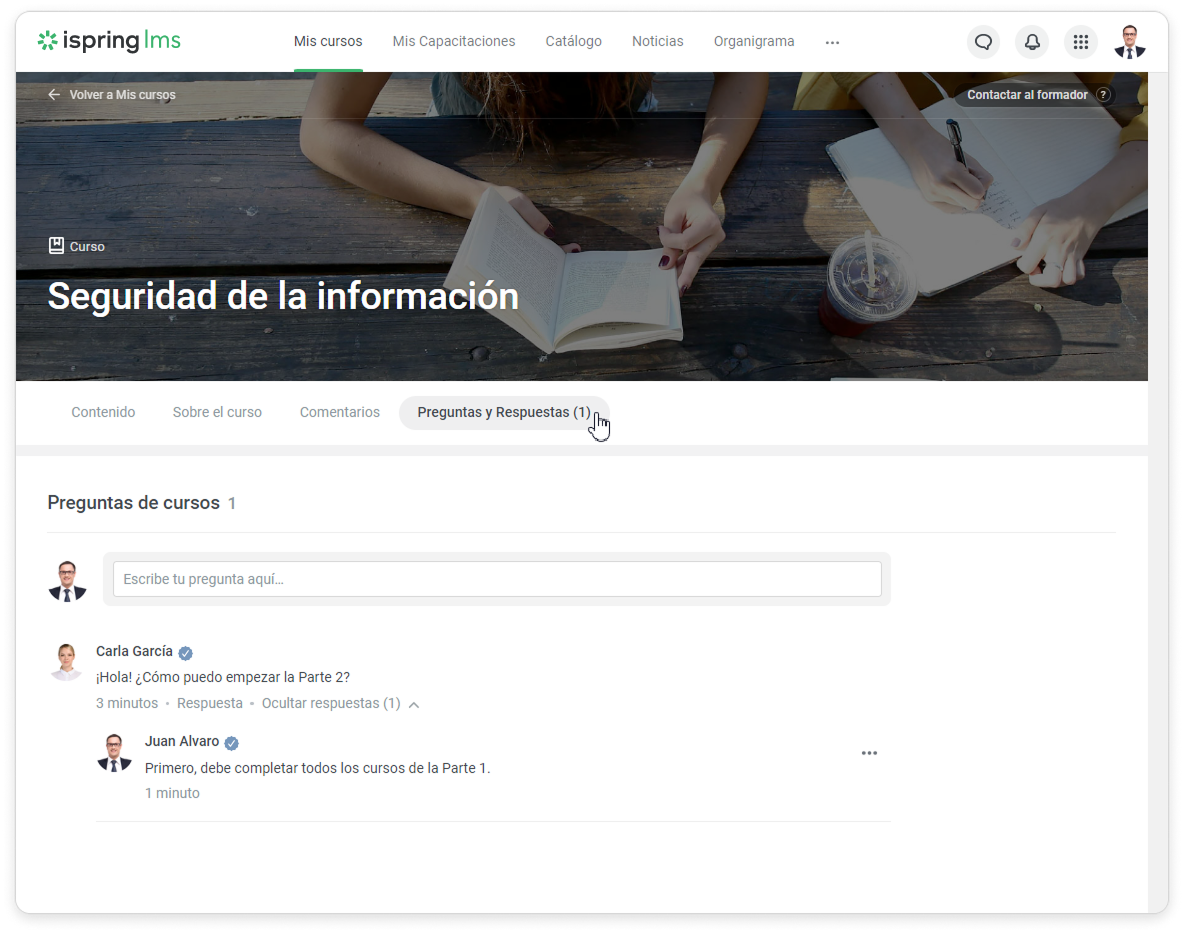Go to Mis Capacitaciones menu
Viewport: 1184px width, 933px height.
(x=454, y=41)
